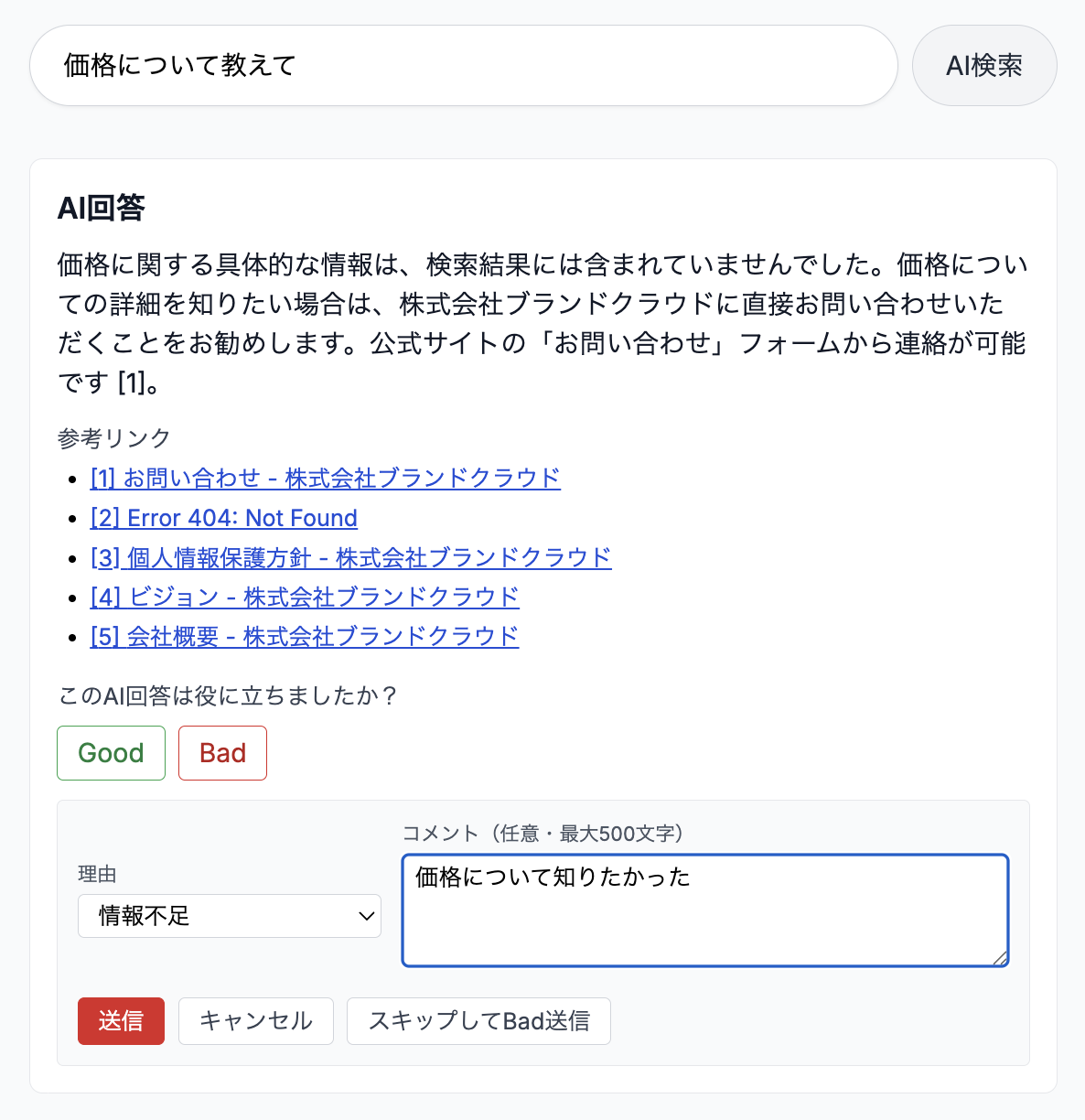Click キャンセル to cancel feedback

point(255,1020)
